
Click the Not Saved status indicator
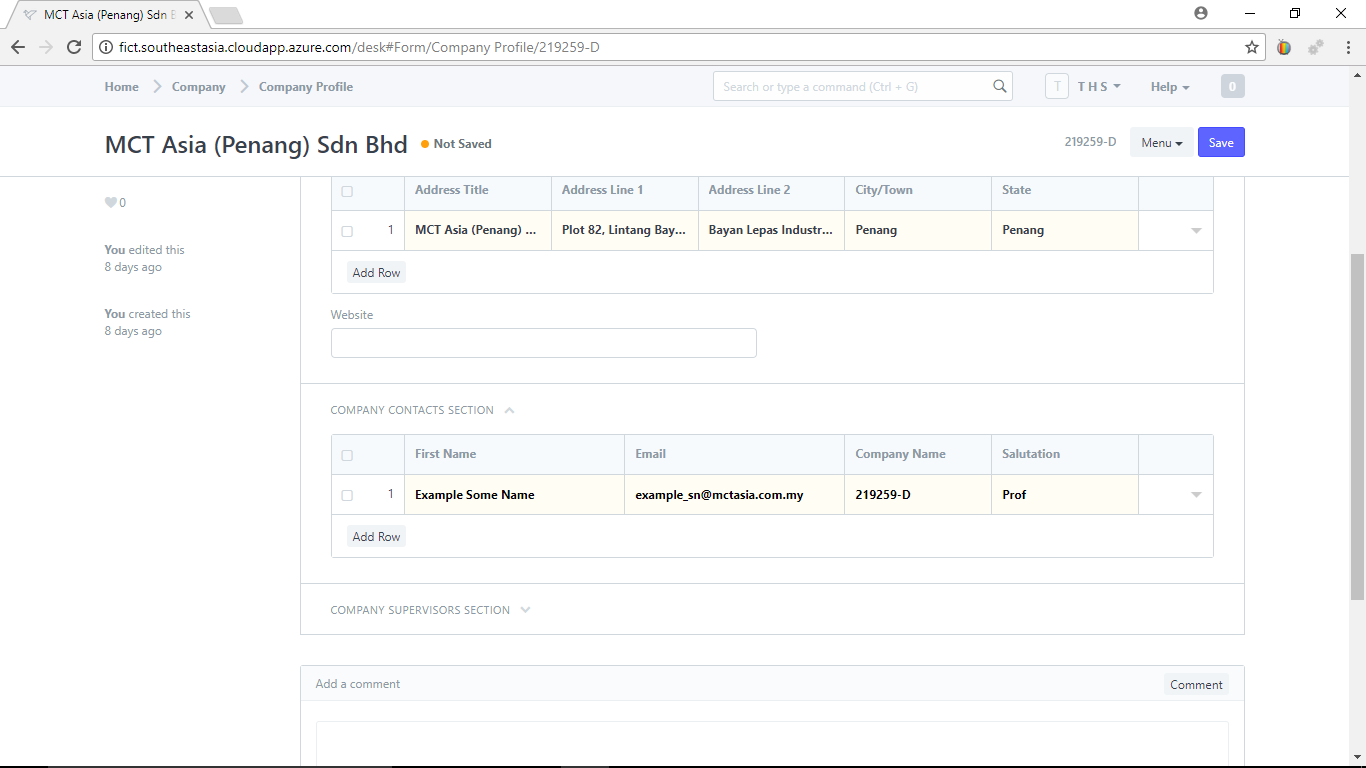pyautogui.click(x=456, y=144)
